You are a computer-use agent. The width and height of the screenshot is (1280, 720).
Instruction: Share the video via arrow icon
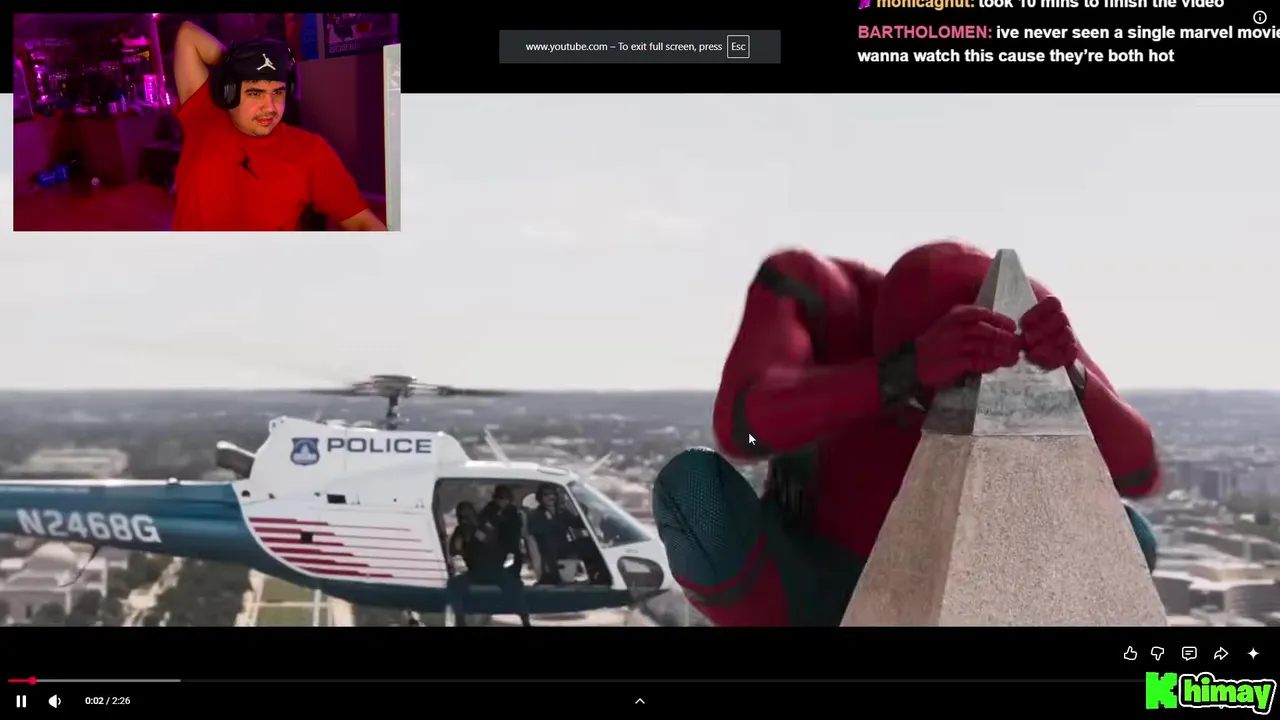coord(1221,654)
